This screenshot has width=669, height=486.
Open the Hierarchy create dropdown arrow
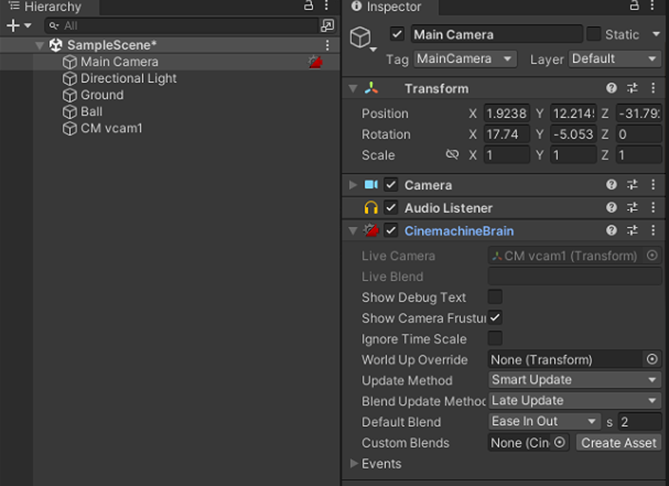28,26
